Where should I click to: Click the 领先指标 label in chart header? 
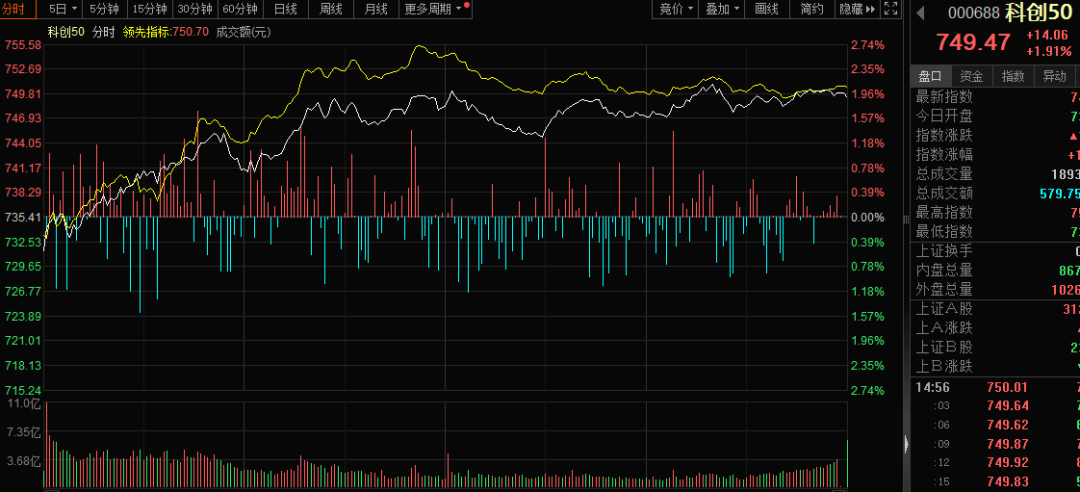pos(152,31)
